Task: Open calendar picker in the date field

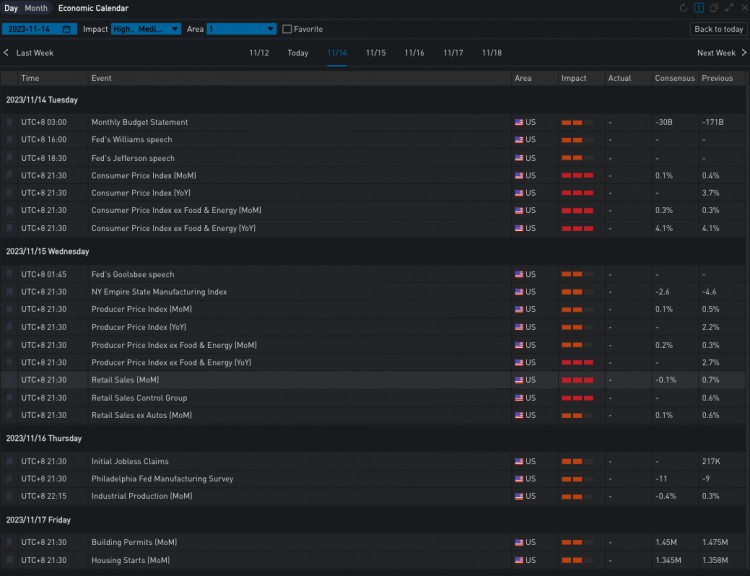Action: [x=66, y=30]
